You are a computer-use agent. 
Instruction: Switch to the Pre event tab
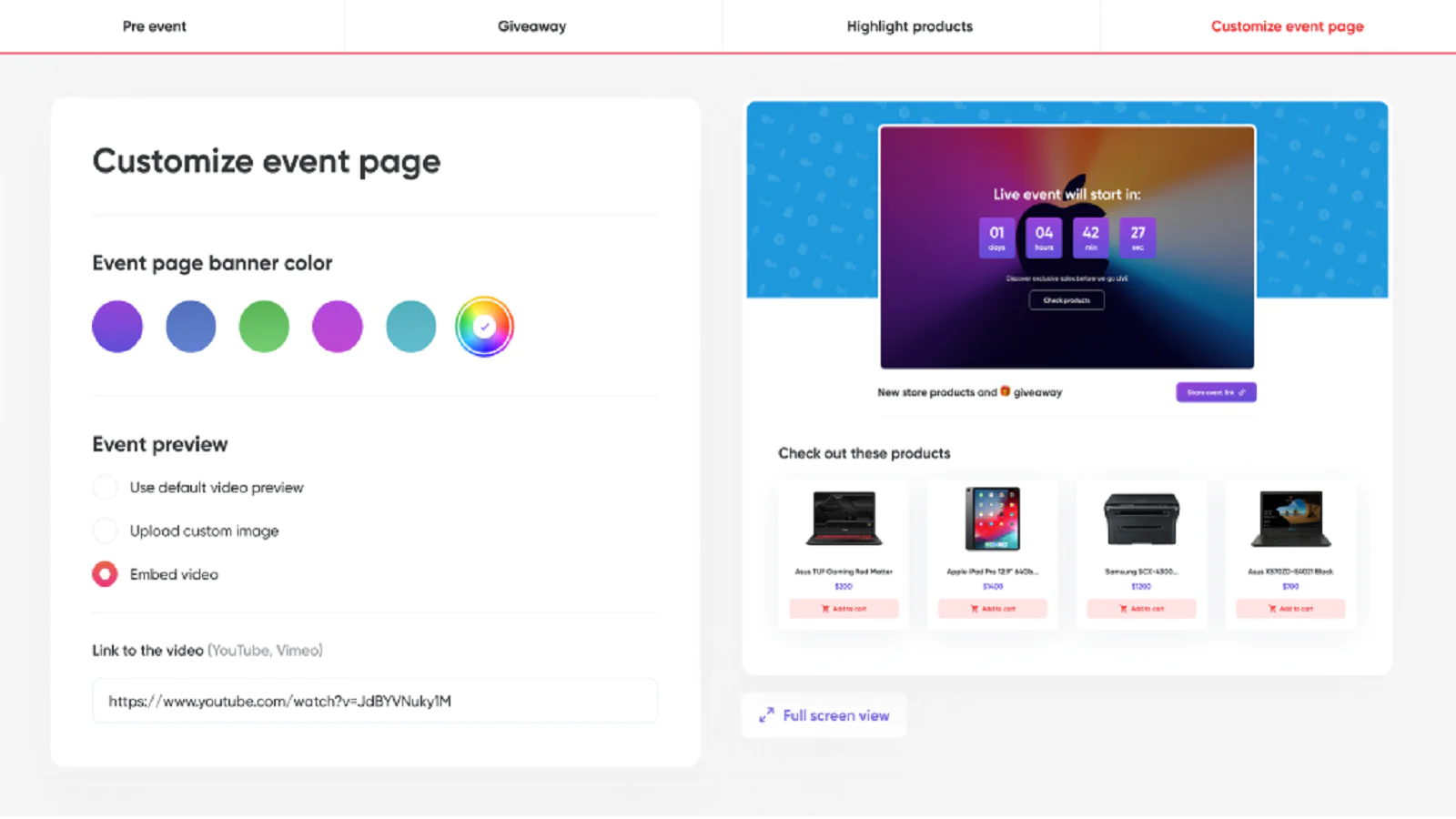(155, 26)
